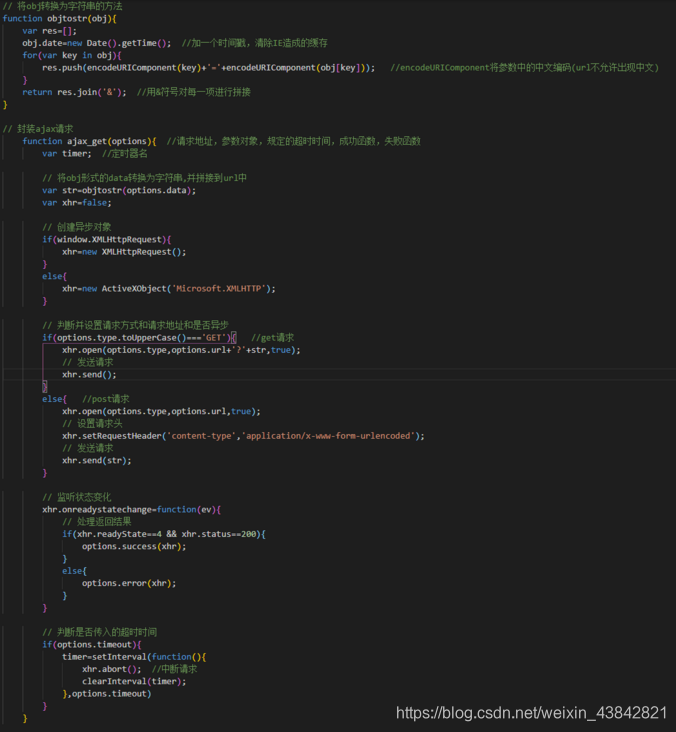
Task: Click 'xhr=new XMLHttpRequest();' line
Action: click(124, 252)
